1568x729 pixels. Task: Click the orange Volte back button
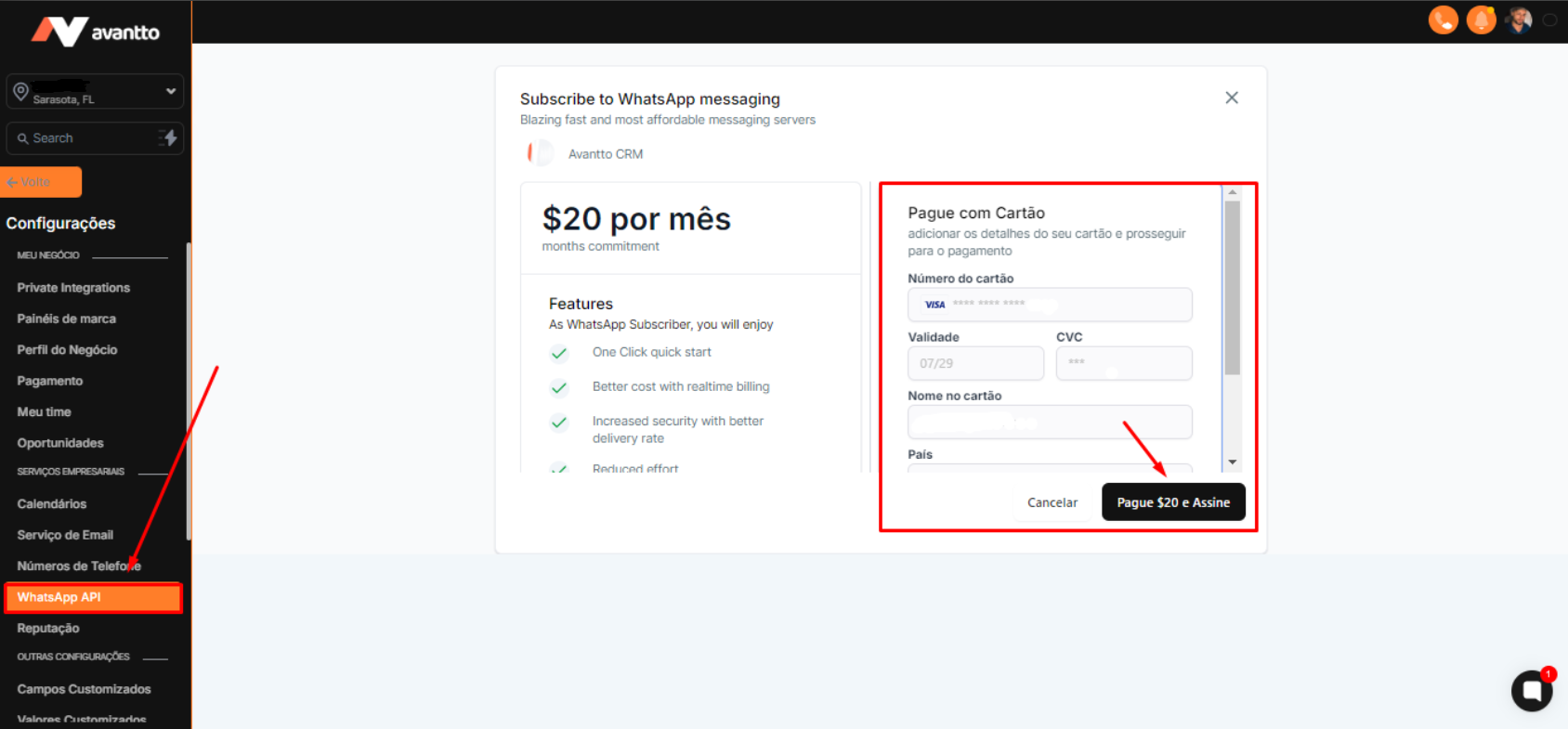click(42, 182)
